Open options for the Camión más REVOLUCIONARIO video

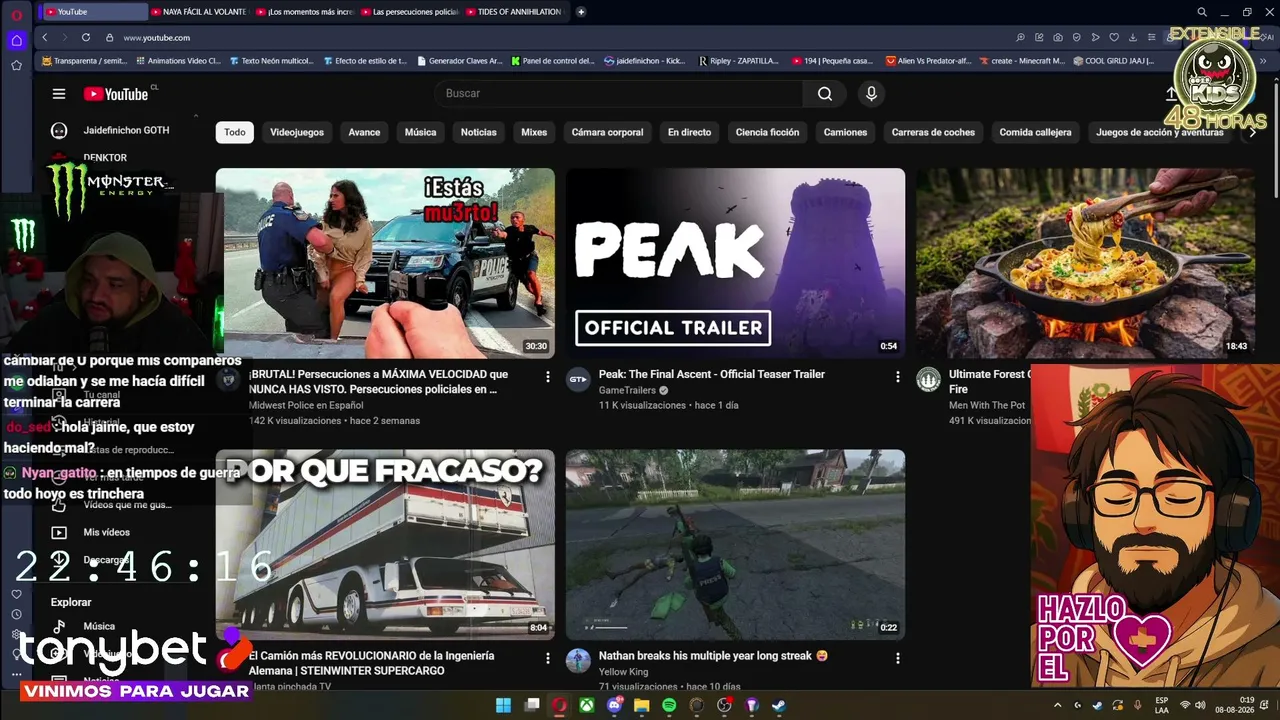(547, 658)
